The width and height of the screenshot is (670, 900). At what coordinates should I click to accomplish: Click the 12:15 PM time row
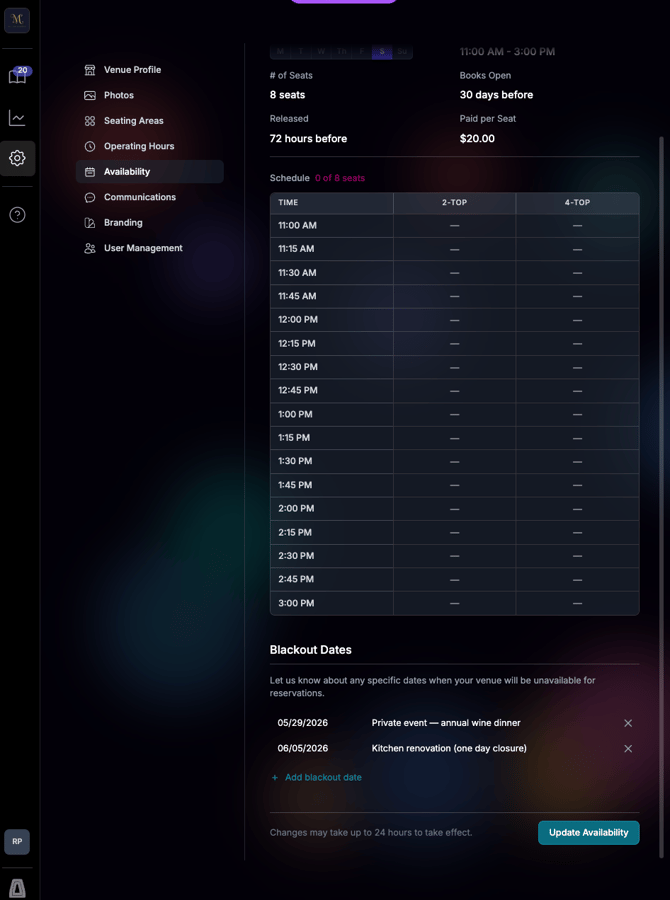pos(455,343)
